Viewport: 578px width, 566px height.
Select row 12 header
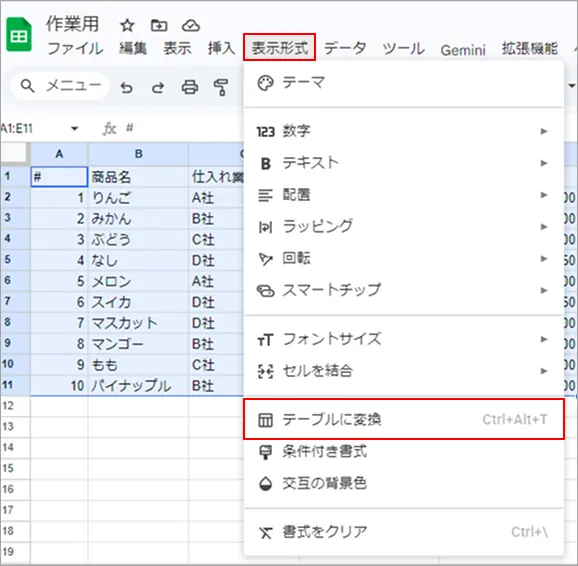point(15,406)
